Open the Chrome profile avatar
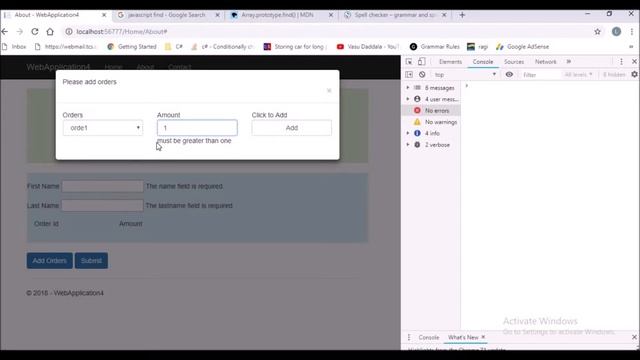 click(616, 31)
